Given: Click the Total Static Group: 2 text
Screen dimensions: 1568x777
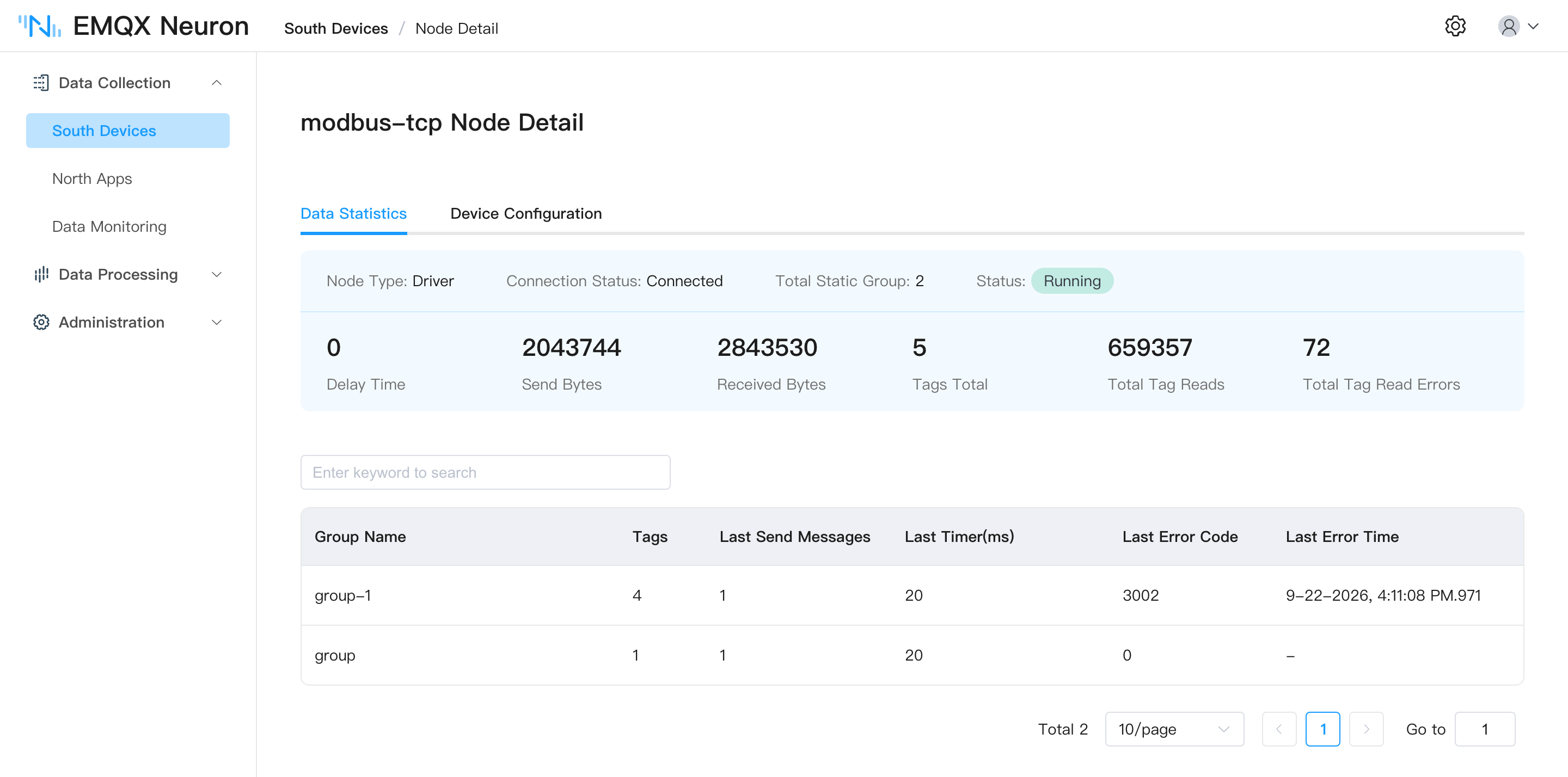Looking at the screenshot, I should coord(849,281).
